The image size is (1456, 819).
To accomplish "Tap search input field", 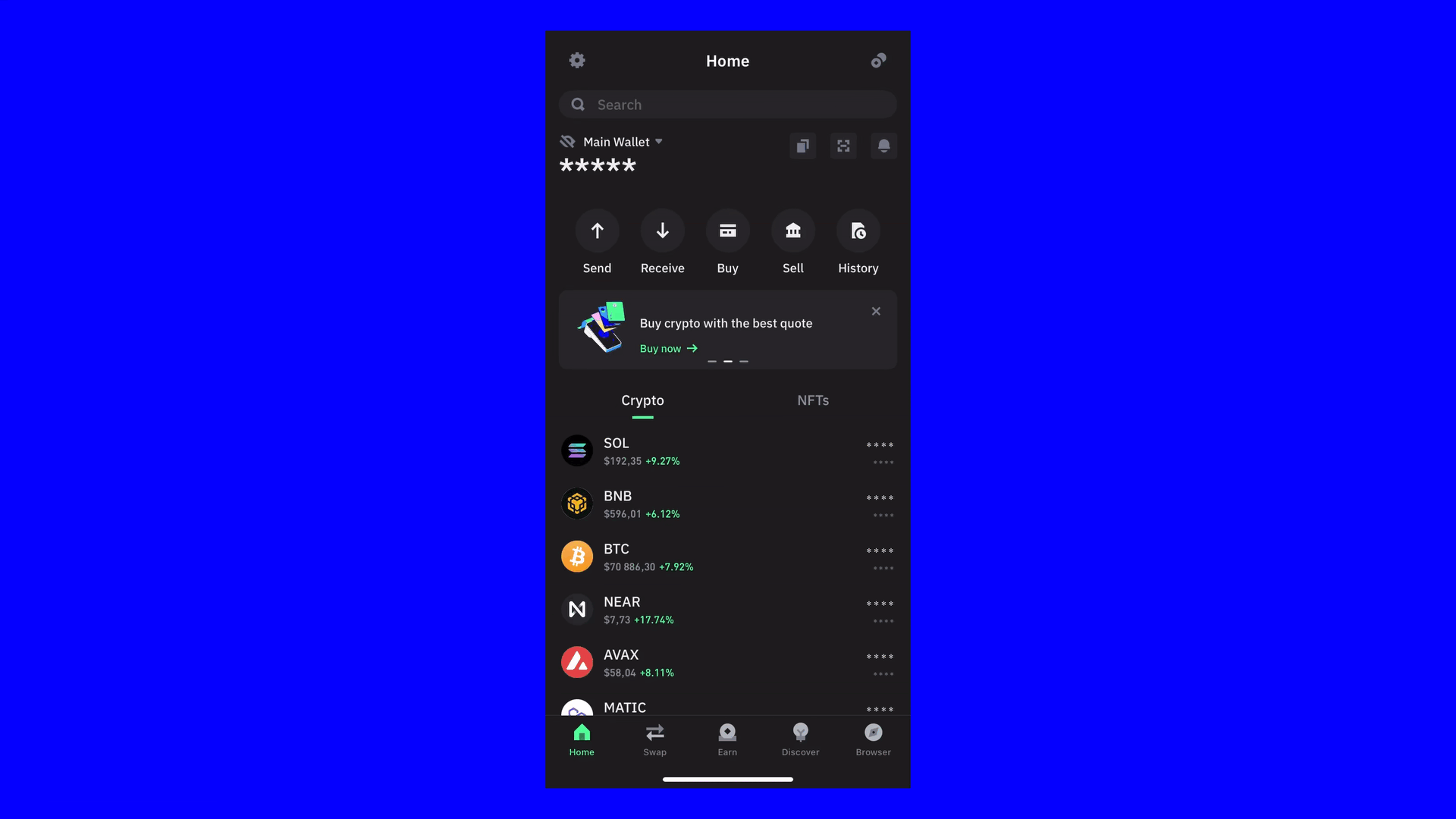I will point(727,104).
